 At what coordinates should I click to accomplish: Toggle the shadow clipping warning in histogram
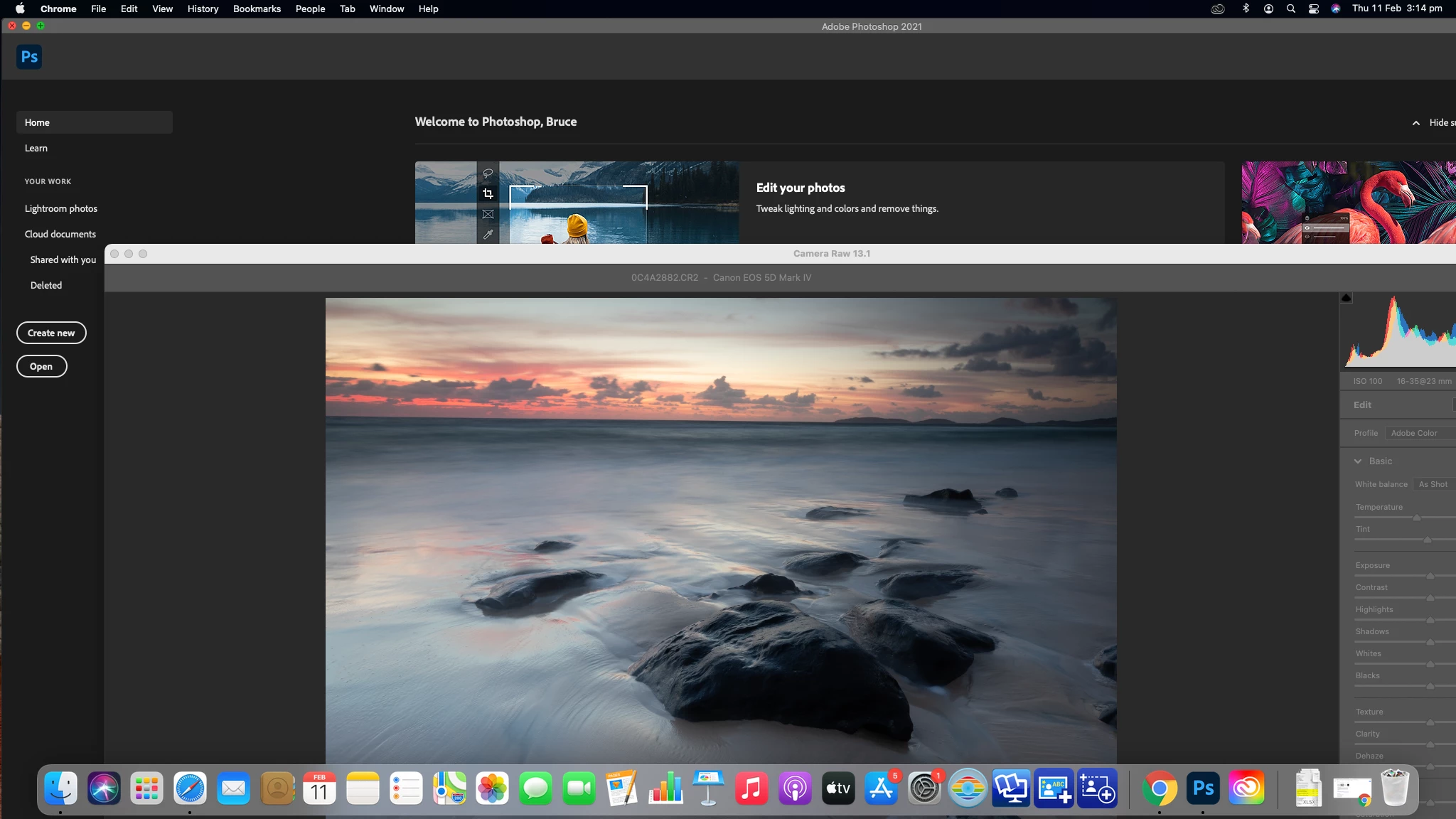pos(1346,298)
